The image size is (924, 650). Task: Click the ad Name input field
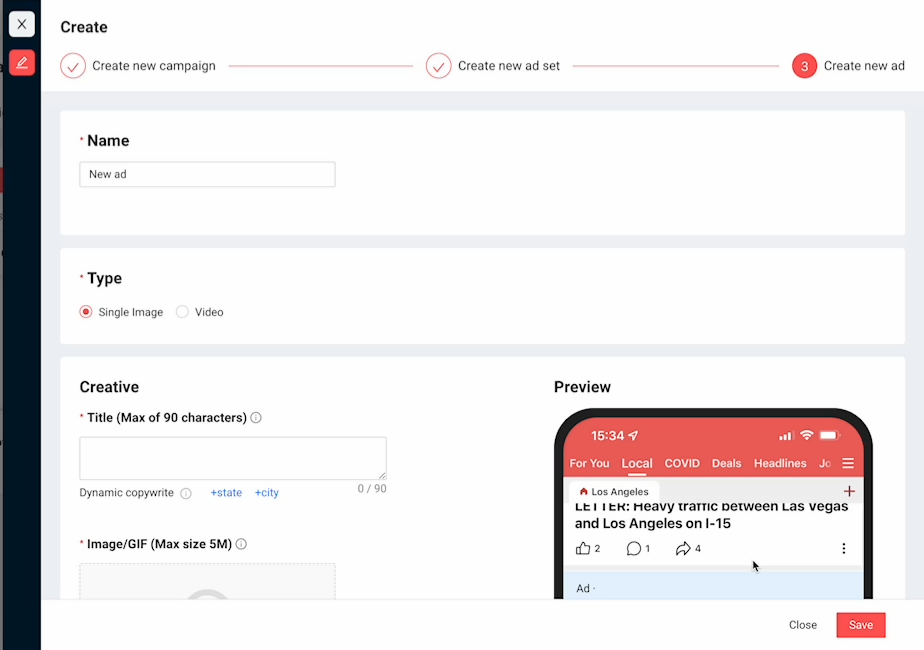[207, 174]
